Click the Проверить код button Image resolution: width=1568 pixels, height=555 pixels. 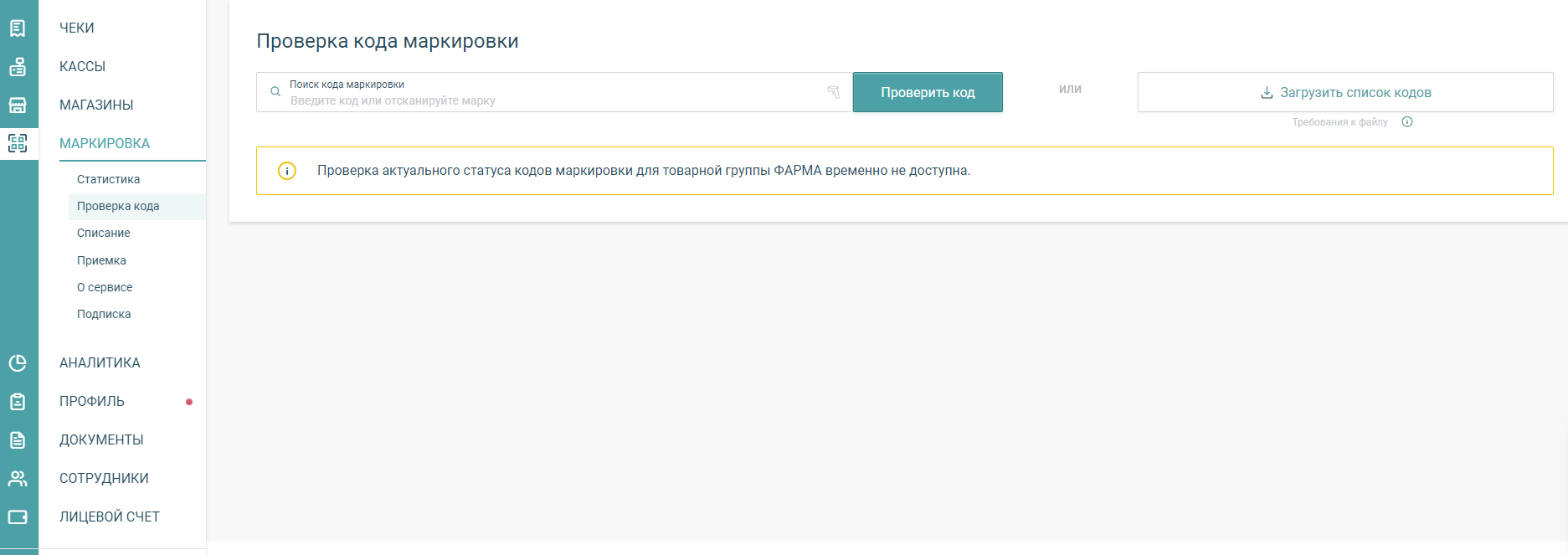click(x=928, y=92)
